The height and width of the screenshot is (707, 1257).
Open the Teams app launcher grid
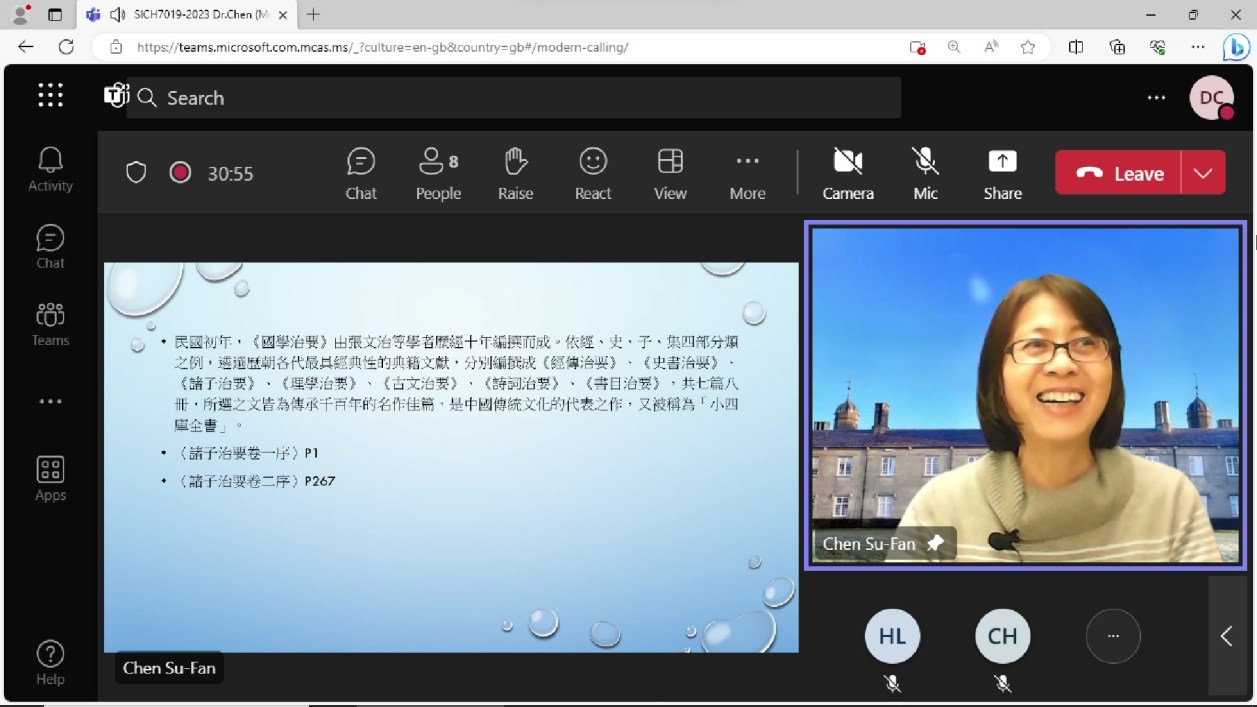point(50,95)
